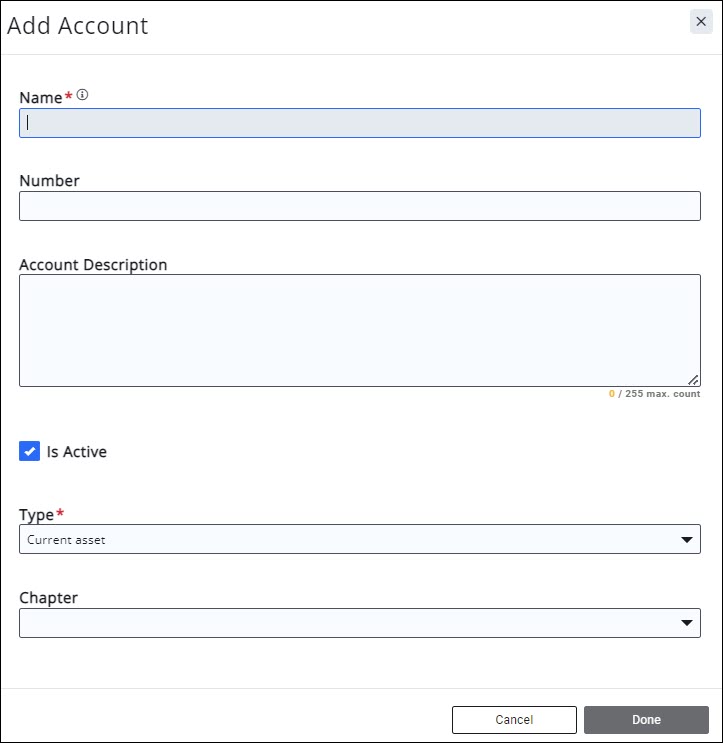Image resolution: width=723 pixels, height=743 pixels.
Task: Click the Is Active label text
Action: click(x=77, y=452)
